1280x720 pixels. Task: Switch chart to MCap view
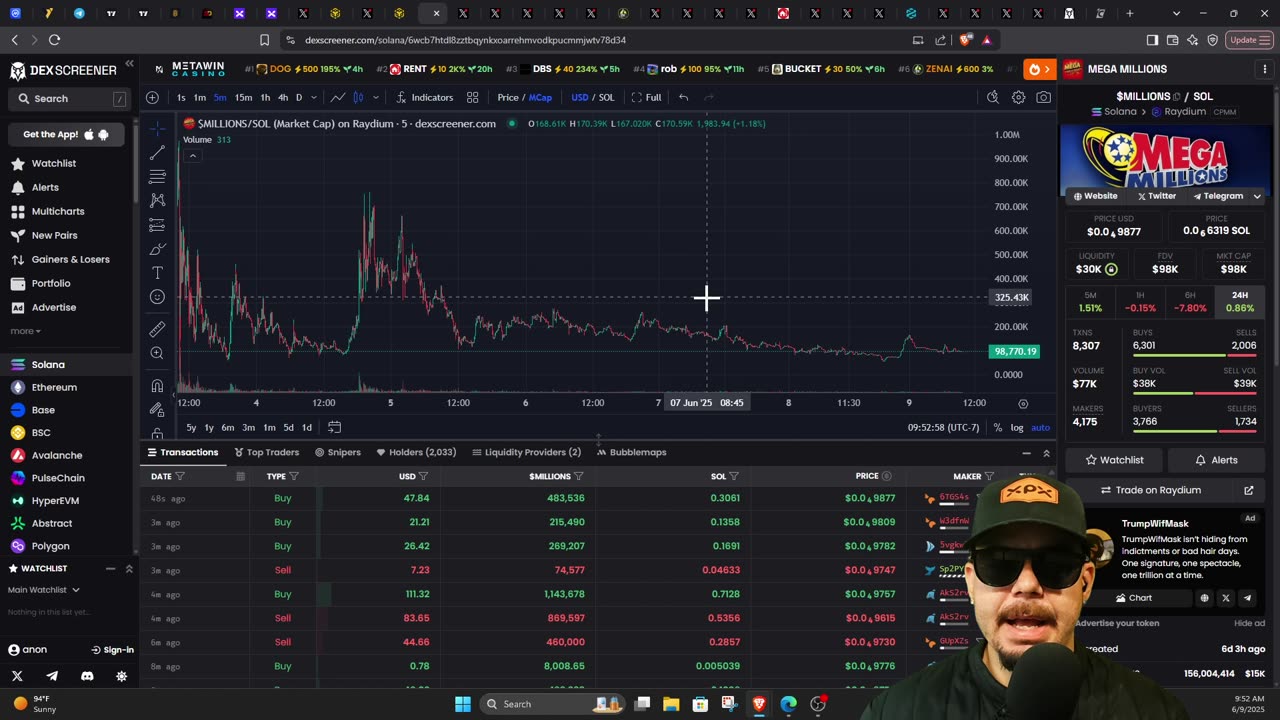point(540,97)
